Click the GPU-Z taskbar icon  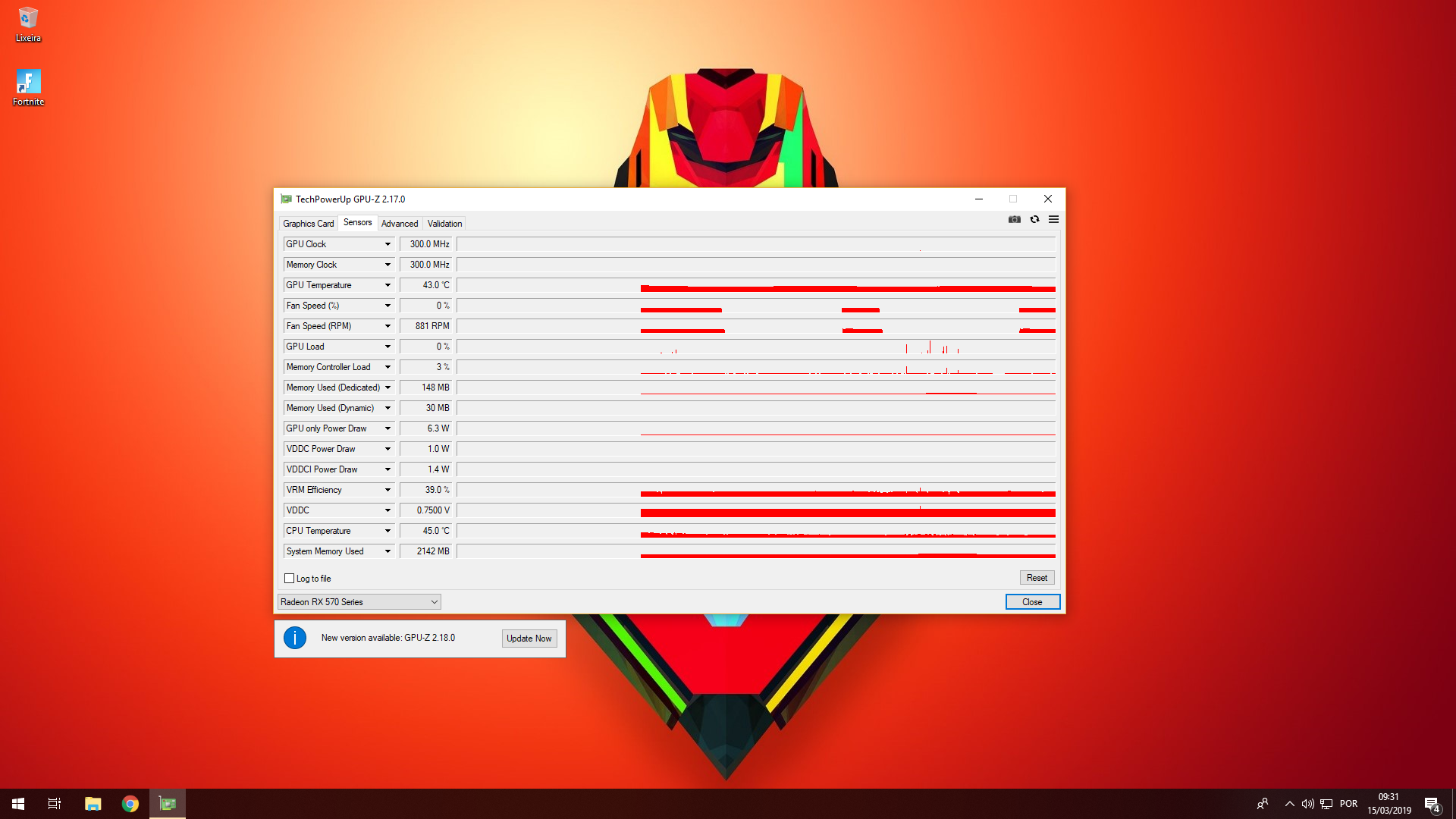(168, 804)
